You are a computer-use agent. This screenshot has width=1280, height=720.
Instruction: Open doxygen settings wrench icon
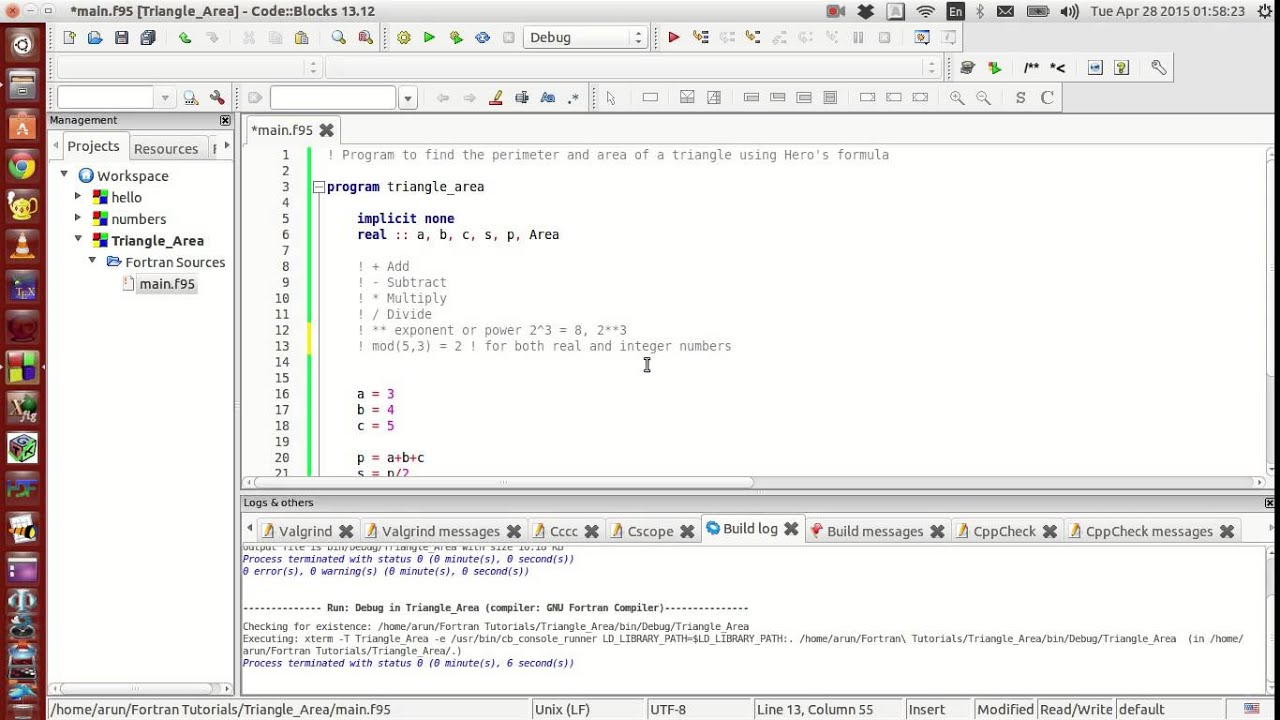1158,67
